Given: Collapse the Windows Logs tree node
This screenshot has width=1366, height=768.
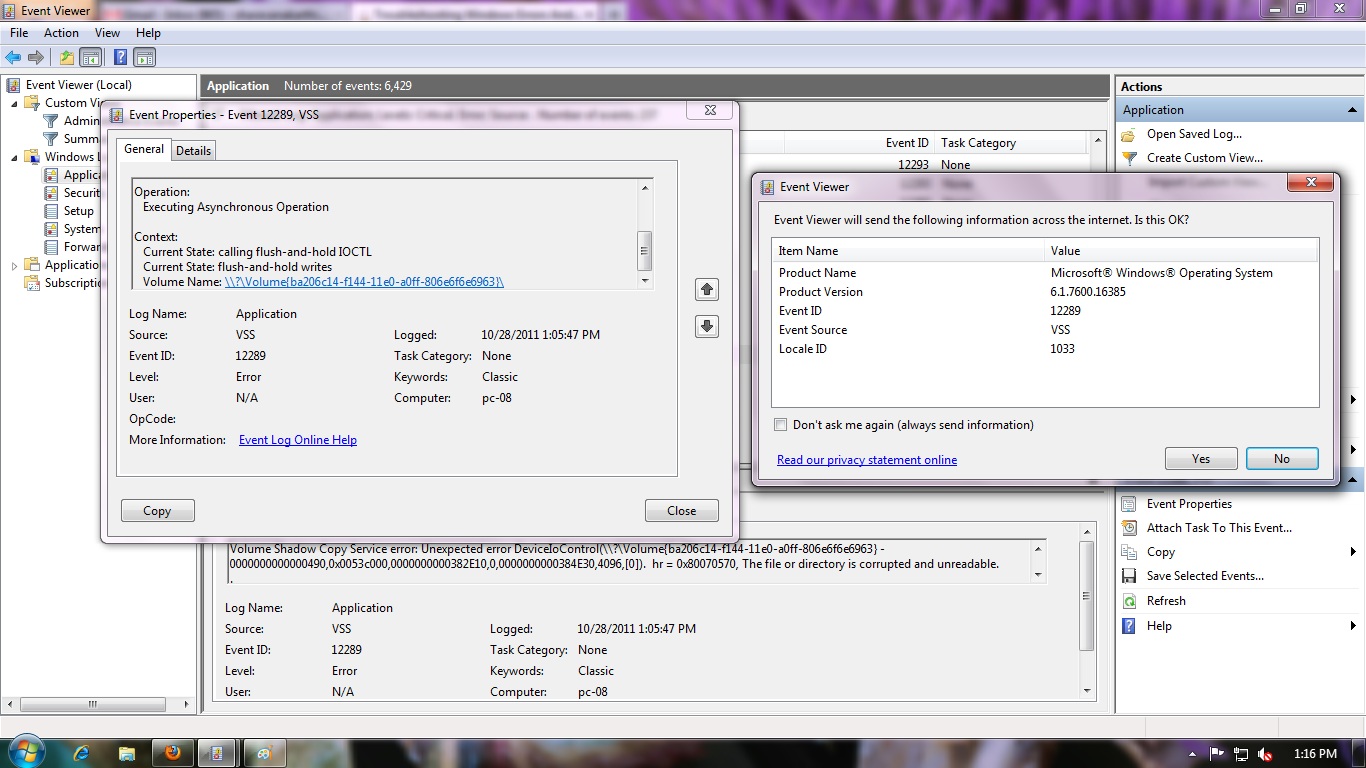Looking at the screenshot, I should 14,157.
